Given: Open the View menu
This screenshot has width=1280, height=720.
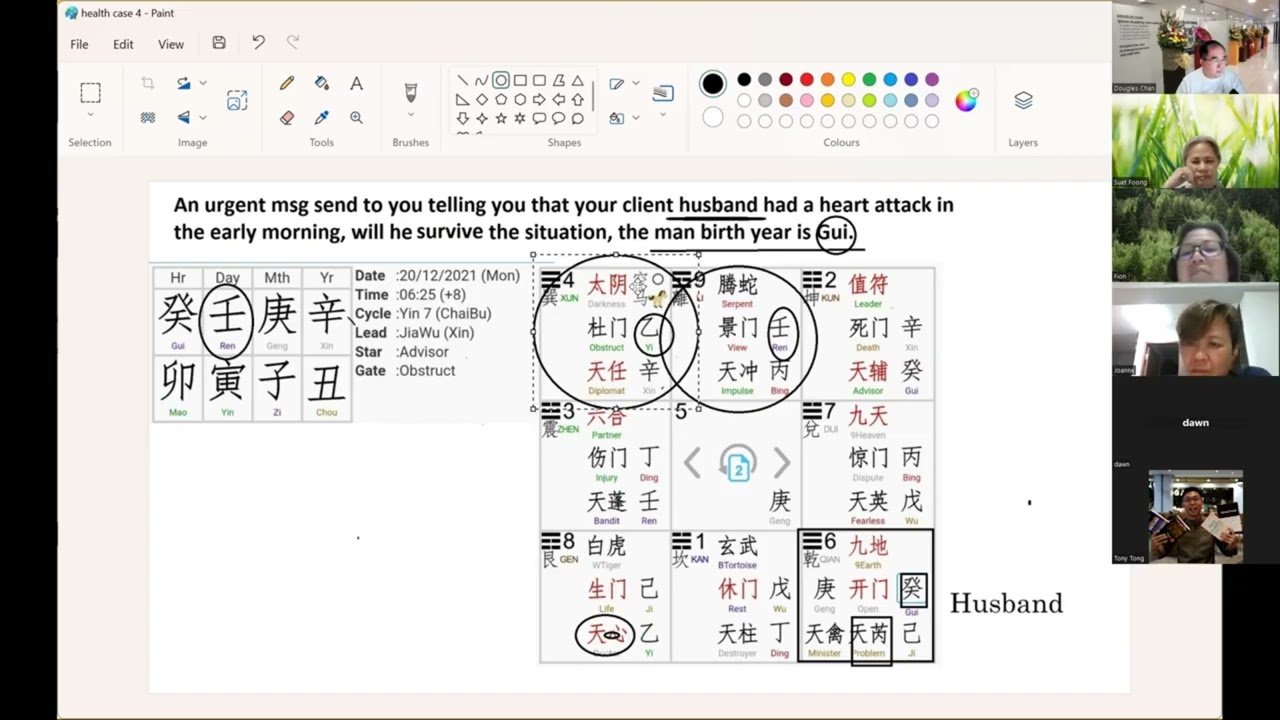Looking at the screenshot, I should coord(171,44).
